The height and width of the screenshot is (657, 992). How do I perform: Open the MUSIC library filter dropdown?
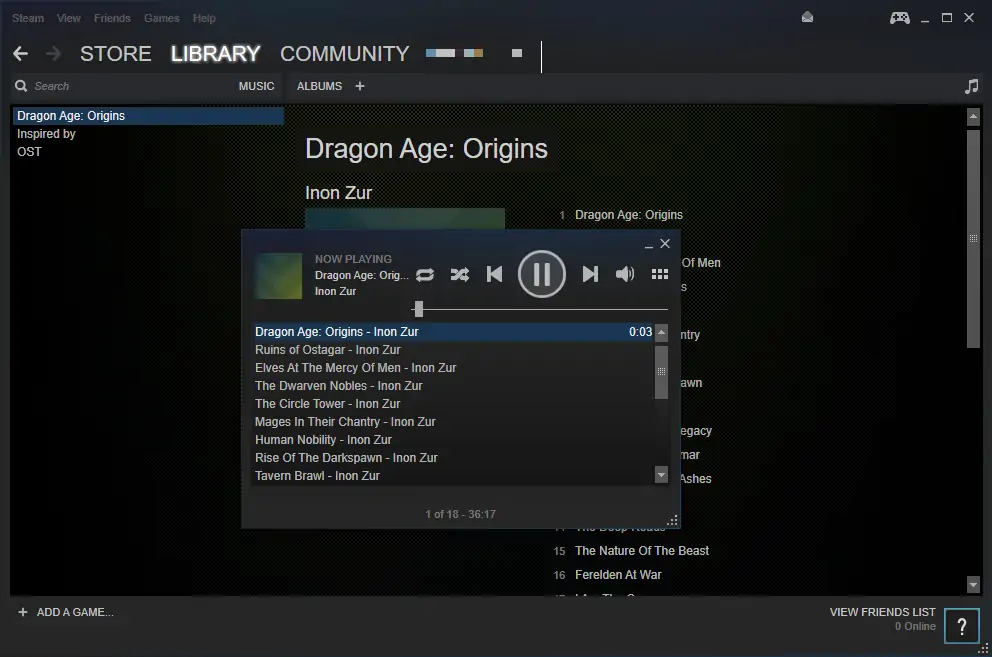(x=256, y=86)
